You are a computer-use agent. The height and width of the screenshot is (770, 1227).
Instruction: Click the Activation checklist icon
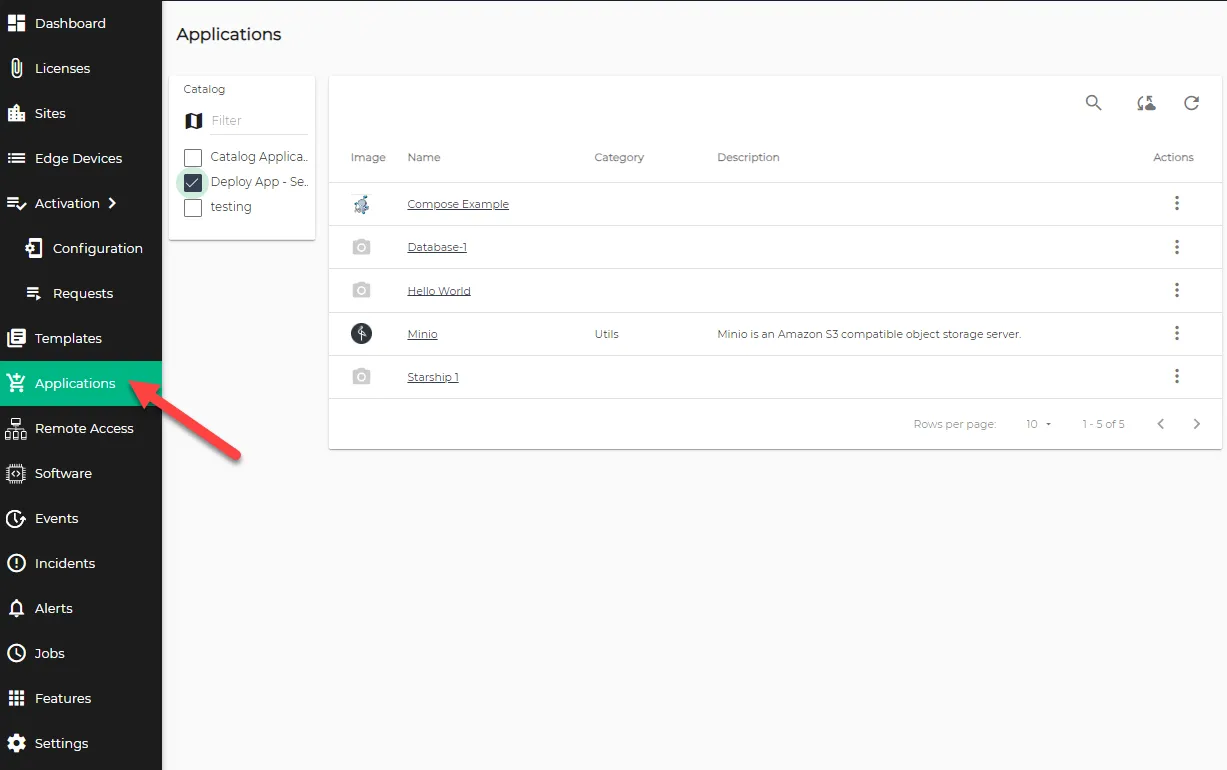[x=16, y=203]
